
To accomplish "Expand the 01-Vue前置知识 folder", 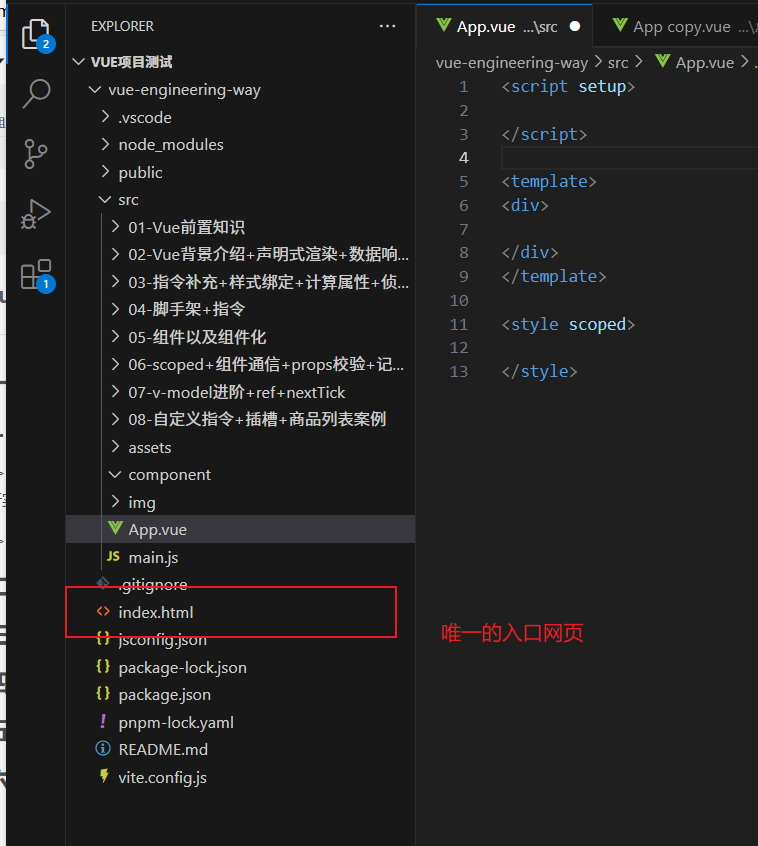I will (x=115, y=227).
